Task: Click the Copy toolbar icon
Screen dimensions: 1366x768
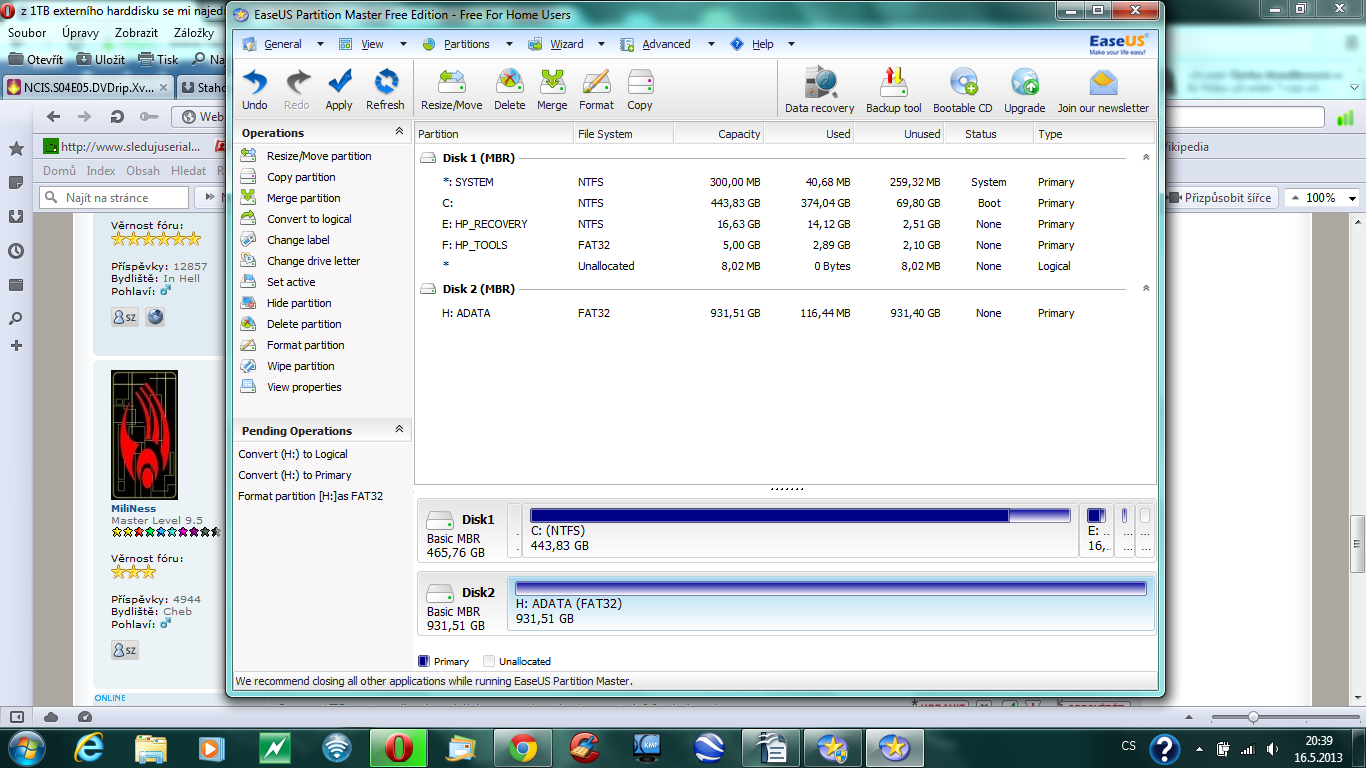Action: click(640, 89)
